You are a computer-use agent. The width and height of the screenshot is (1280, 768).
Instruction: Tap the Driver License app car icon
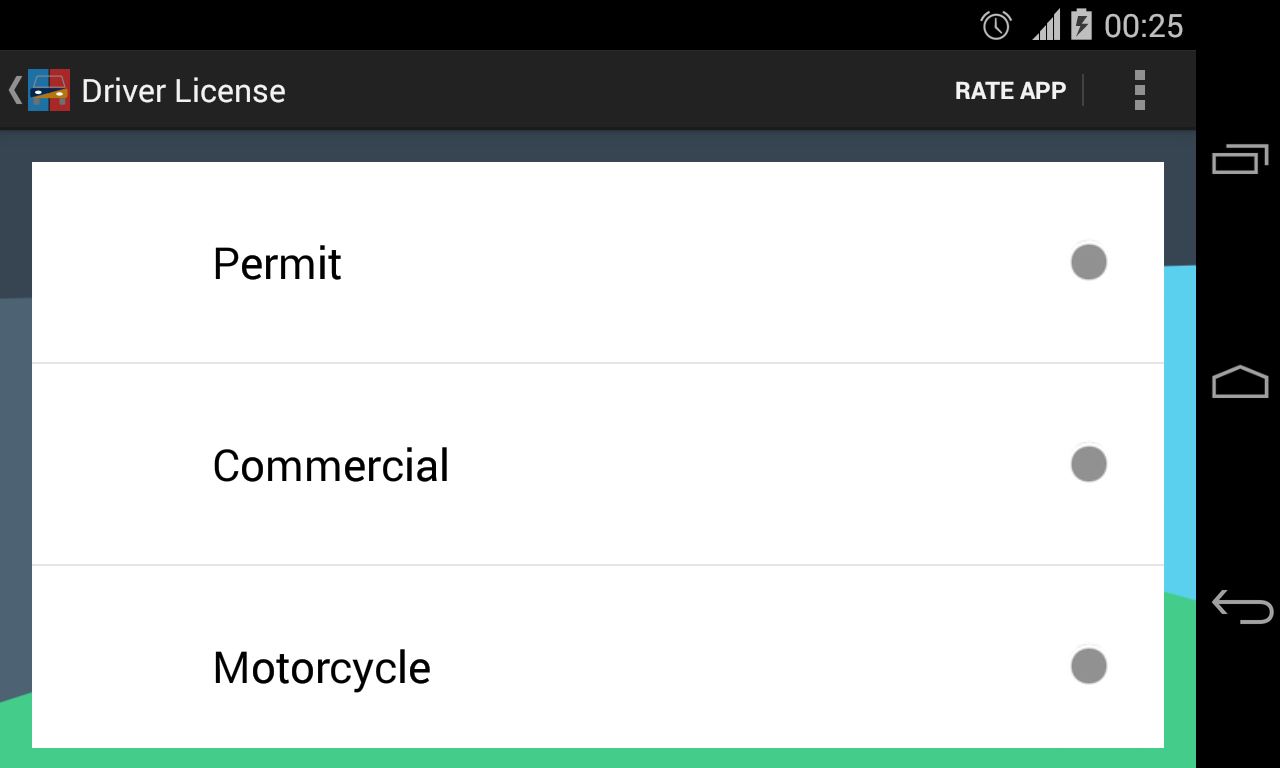pyautogui.click(x=49, y=90)
